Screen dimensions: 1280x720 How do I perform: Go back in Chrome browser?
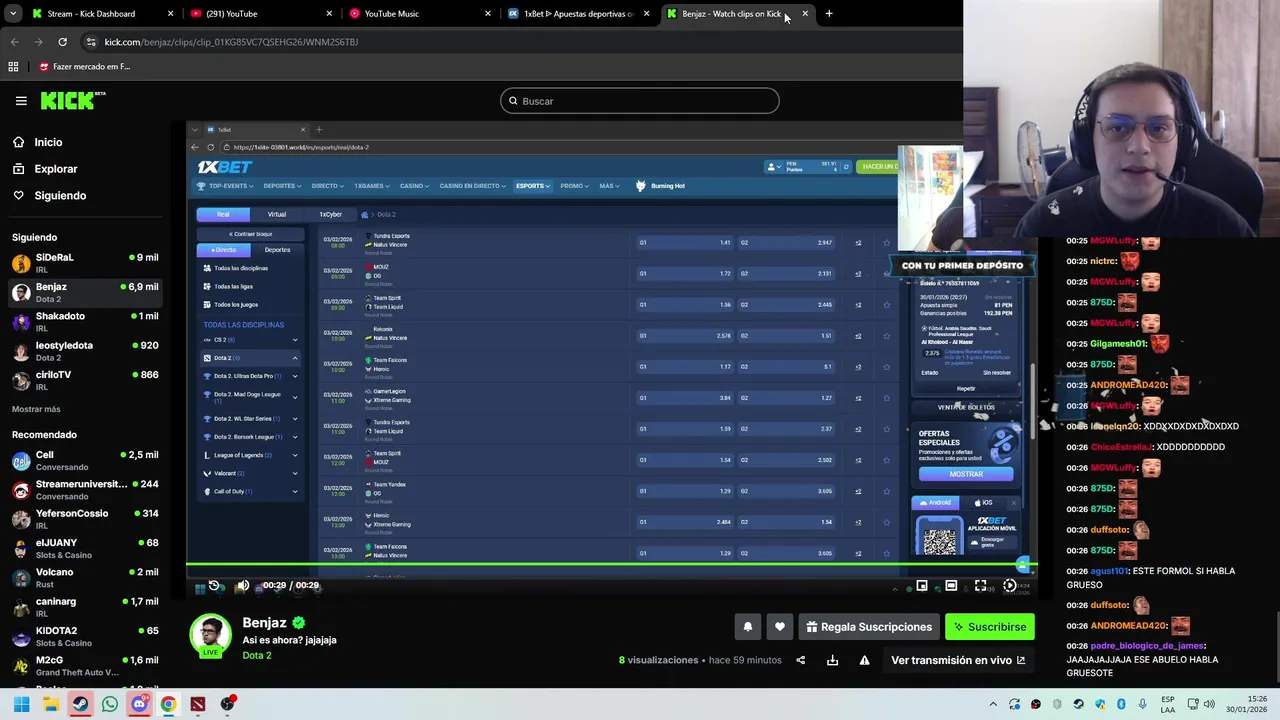point(14,42)
